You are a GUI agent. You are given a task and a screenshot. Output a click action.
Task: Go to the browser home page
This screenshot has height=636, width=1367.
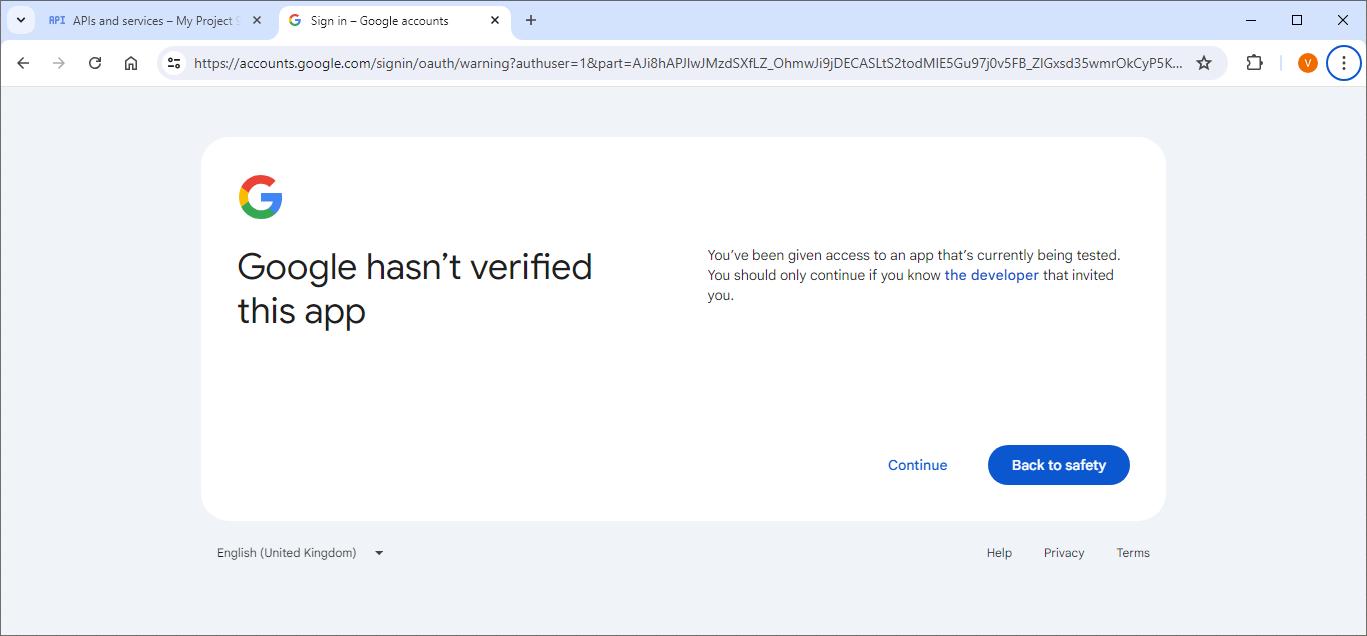pyautogui.click(x=131, y=63)
